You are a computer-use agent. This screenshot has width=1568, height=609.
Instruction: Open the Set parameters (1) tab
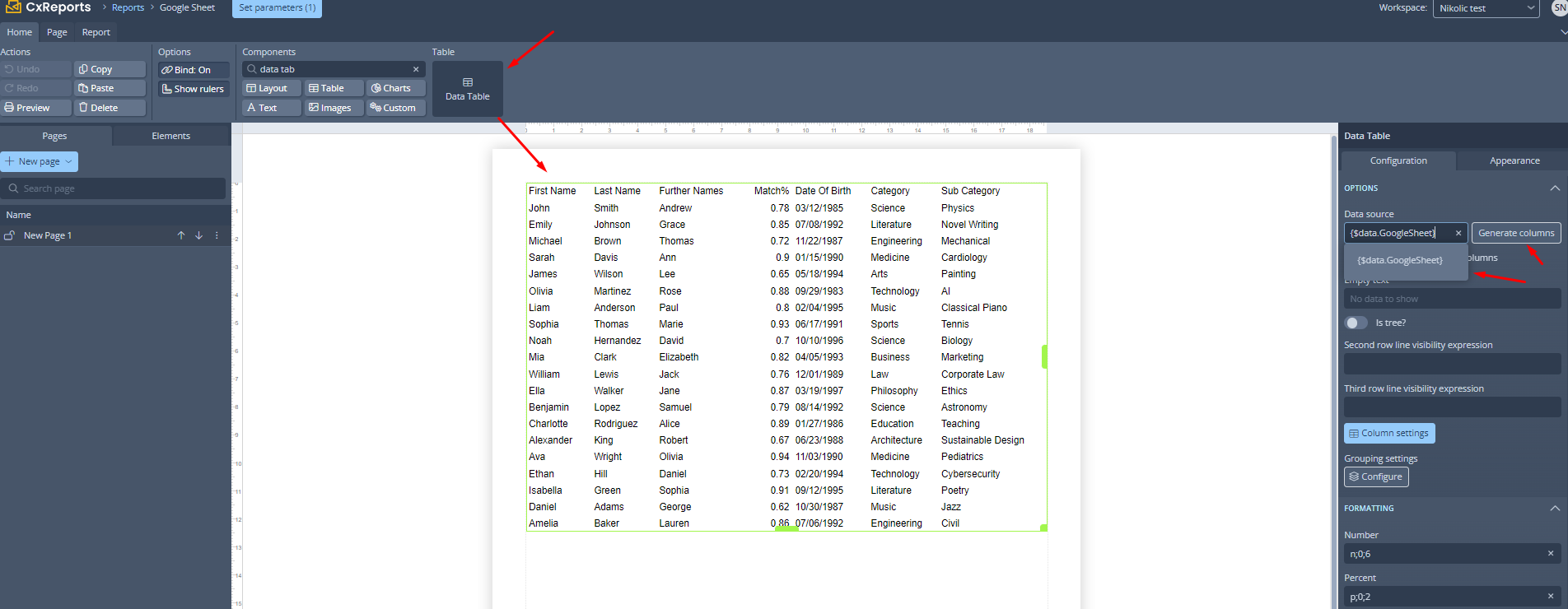click(x=278, y=8)
